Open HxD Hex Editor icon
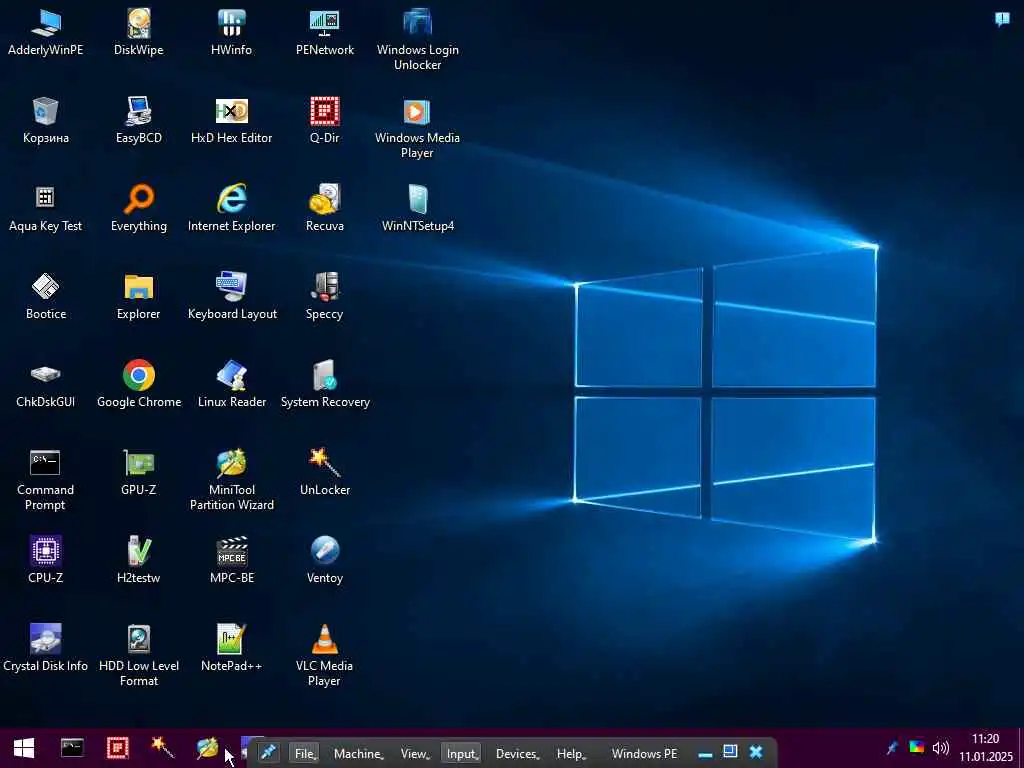Viewport: 1024px width, 768px height. coord(231,121)
